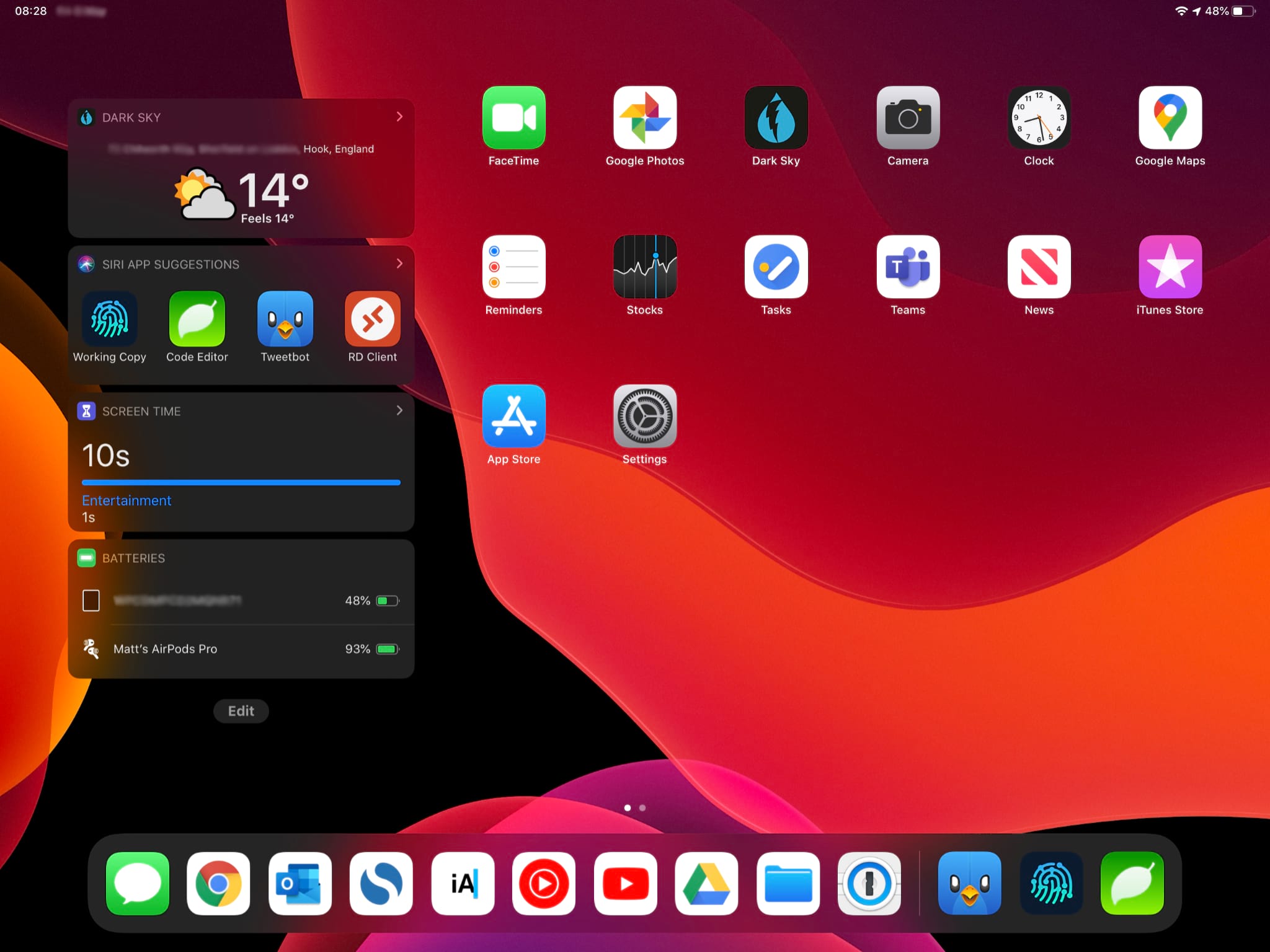Open Files app from the dock
Viewport: 1270px width, 952px height.
point(789,884)
